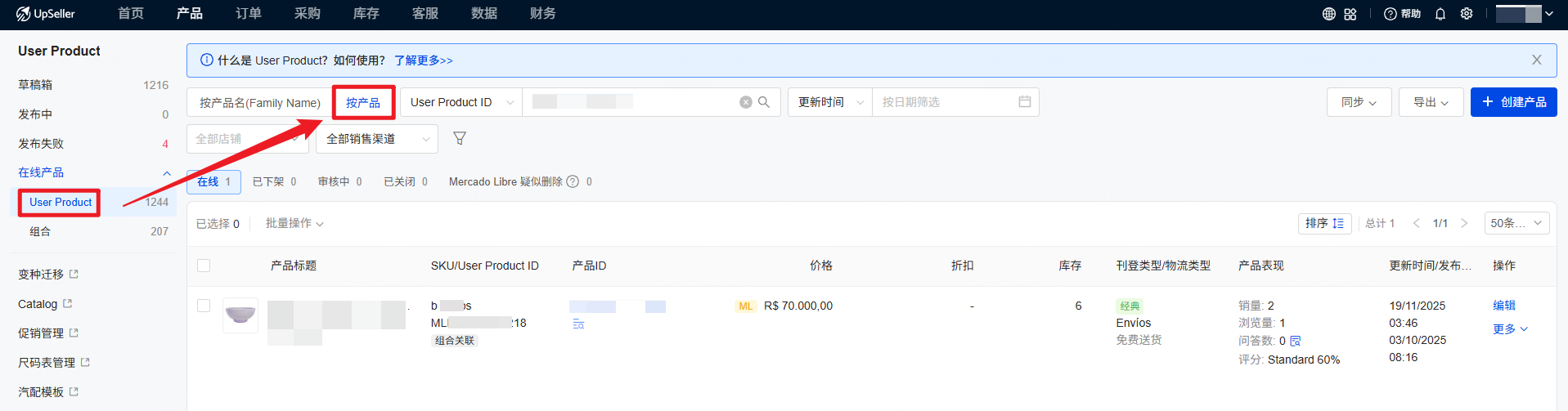
Task: Tick the select-all checkbox in table header
Action: 204,266
